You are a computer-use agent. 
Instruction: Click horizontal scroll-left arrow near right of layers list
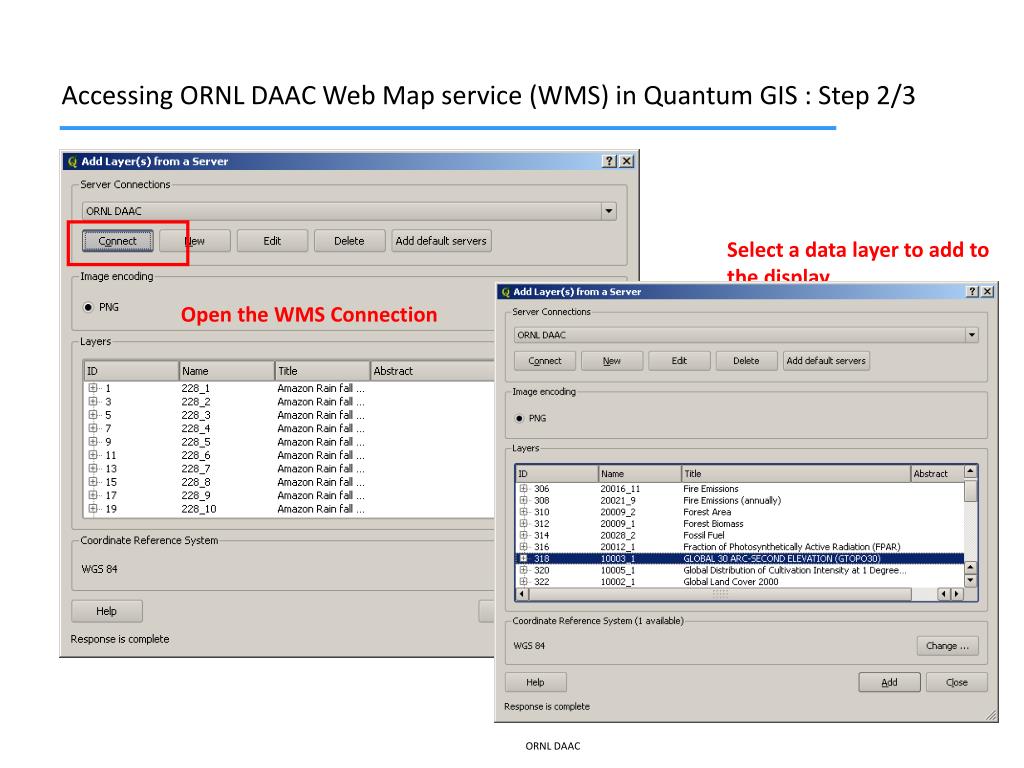tap(944, 594)
